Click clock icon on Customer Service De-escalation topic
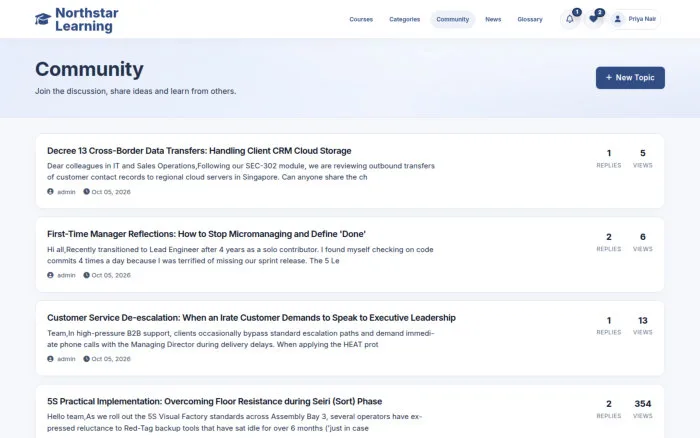Screen dimensions: 700x438 click(x=86, y=359)
